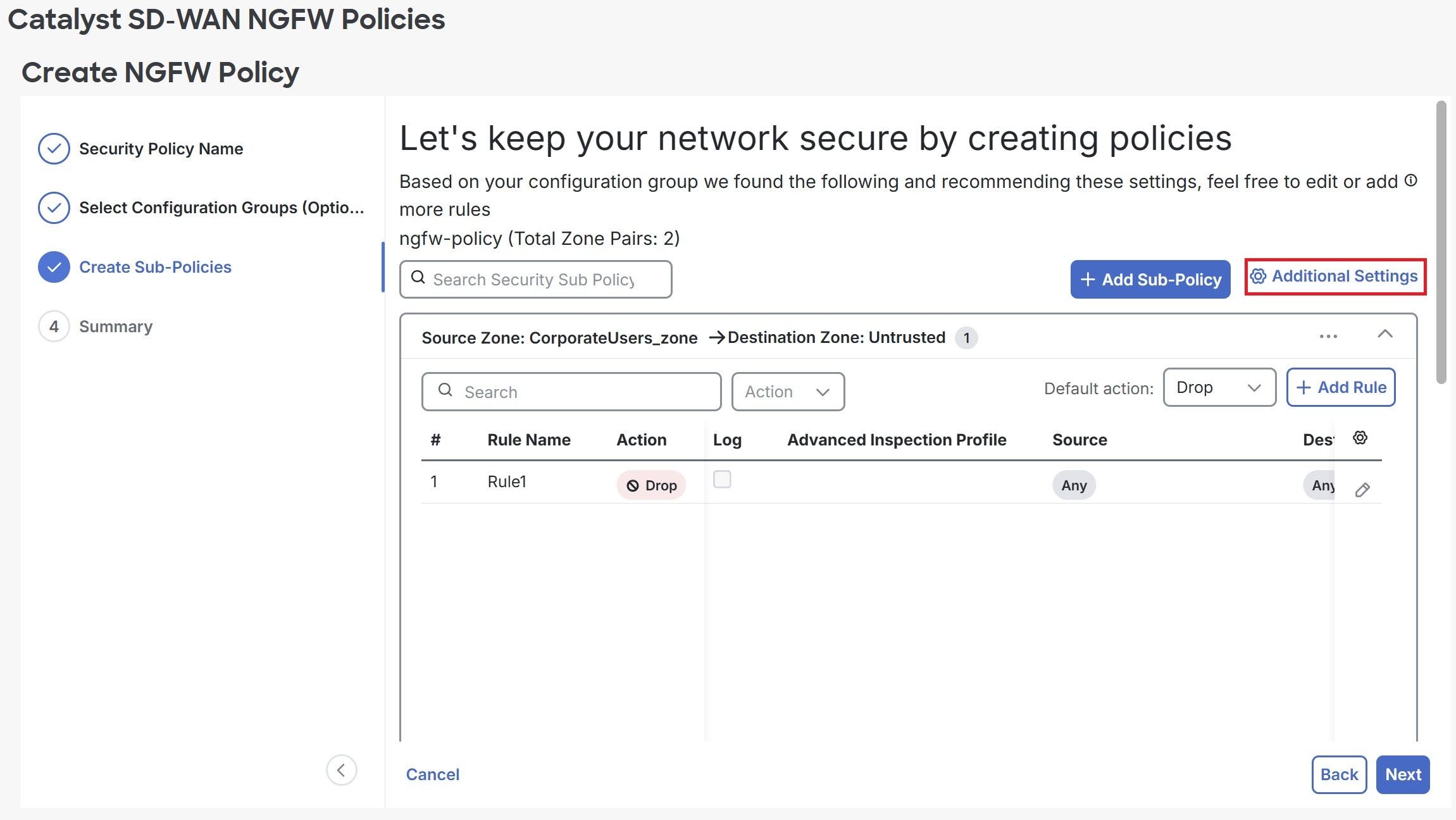Click the magnifier icon in the rule search box
Viewport: 1456px width, 820px height.
(446, 392)
